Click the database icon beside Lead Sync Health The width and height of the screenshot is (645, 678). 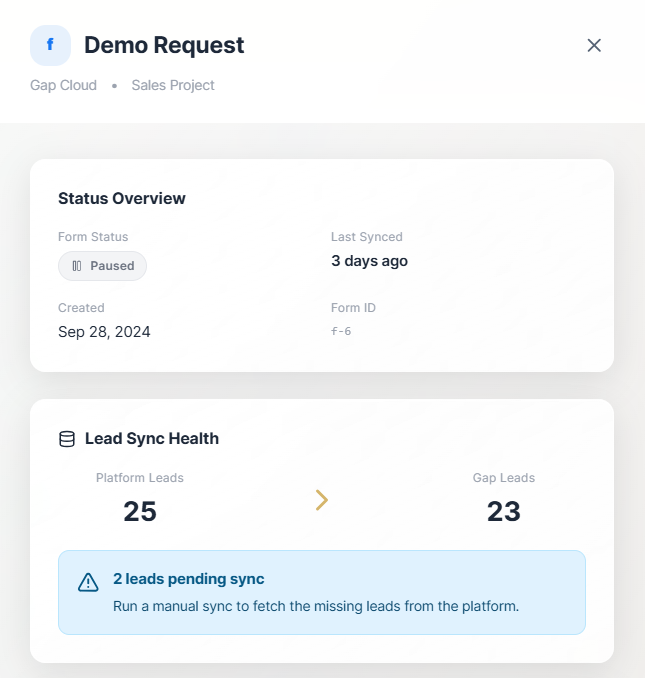coord(67,439)
